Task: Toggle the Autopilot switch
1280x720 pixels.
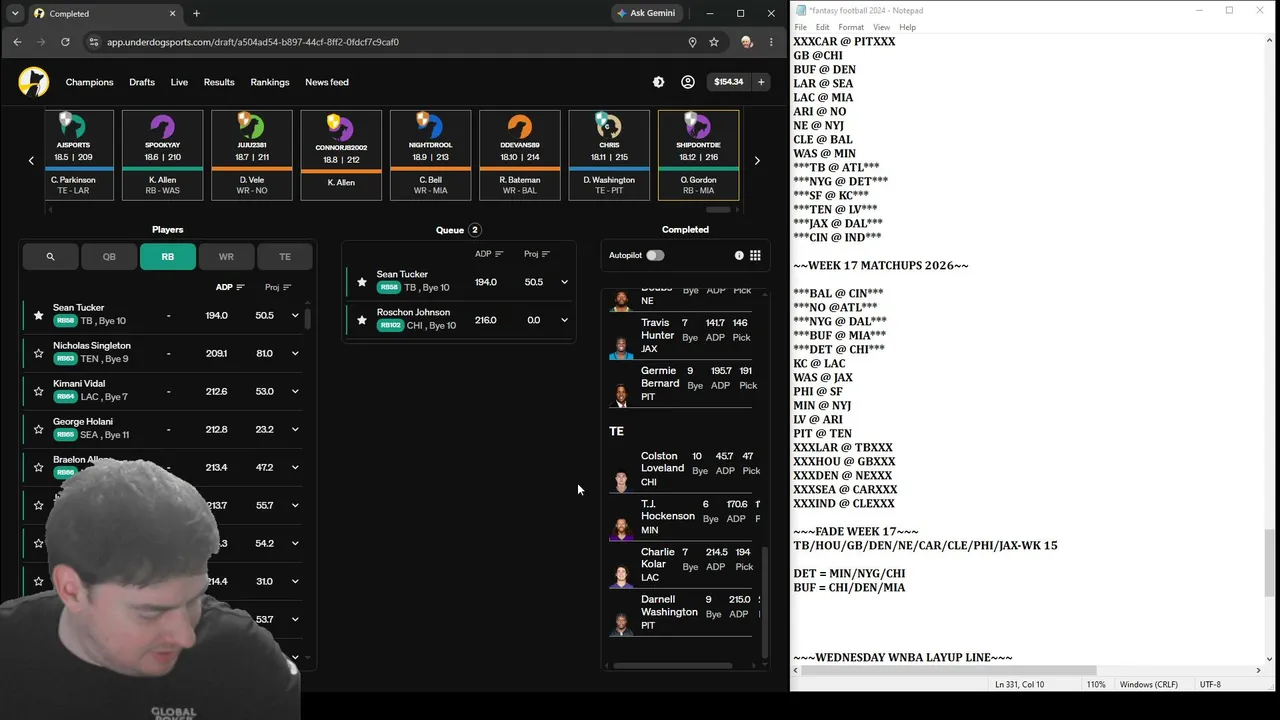Action: [x=655, y=255]
